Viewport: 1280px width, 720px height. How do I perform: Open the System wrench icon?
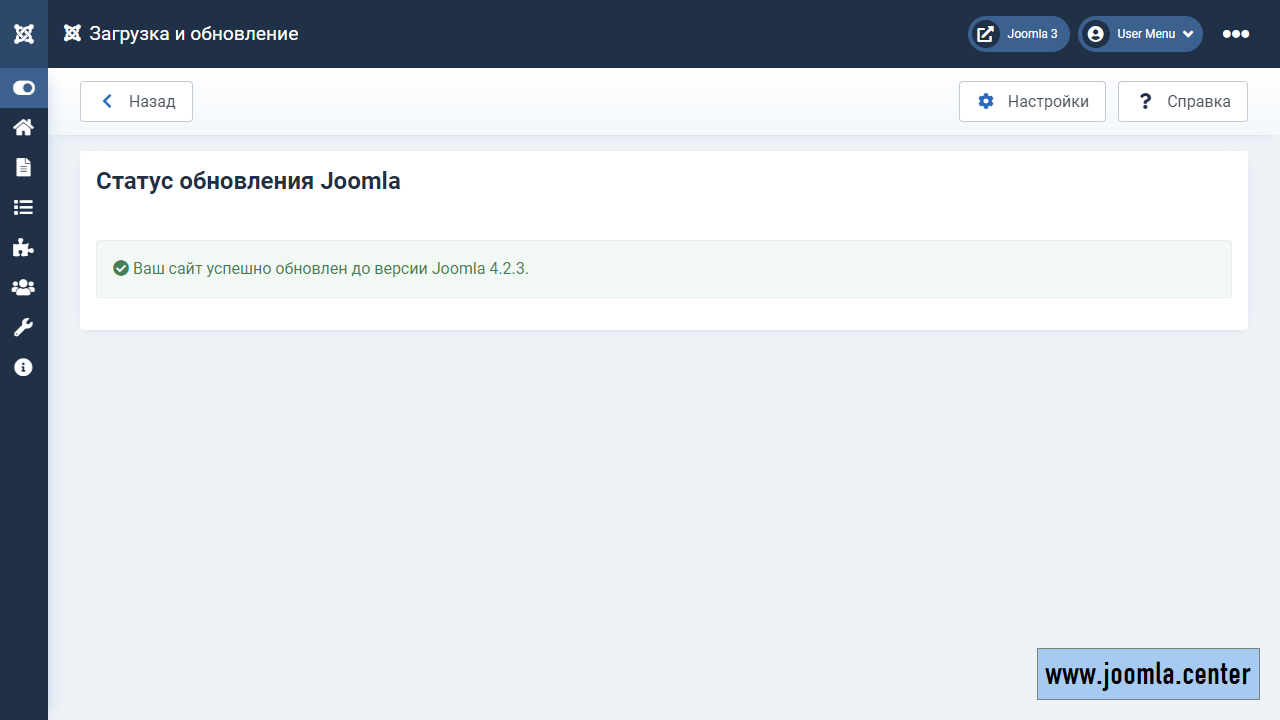click(x=23, y=327)
